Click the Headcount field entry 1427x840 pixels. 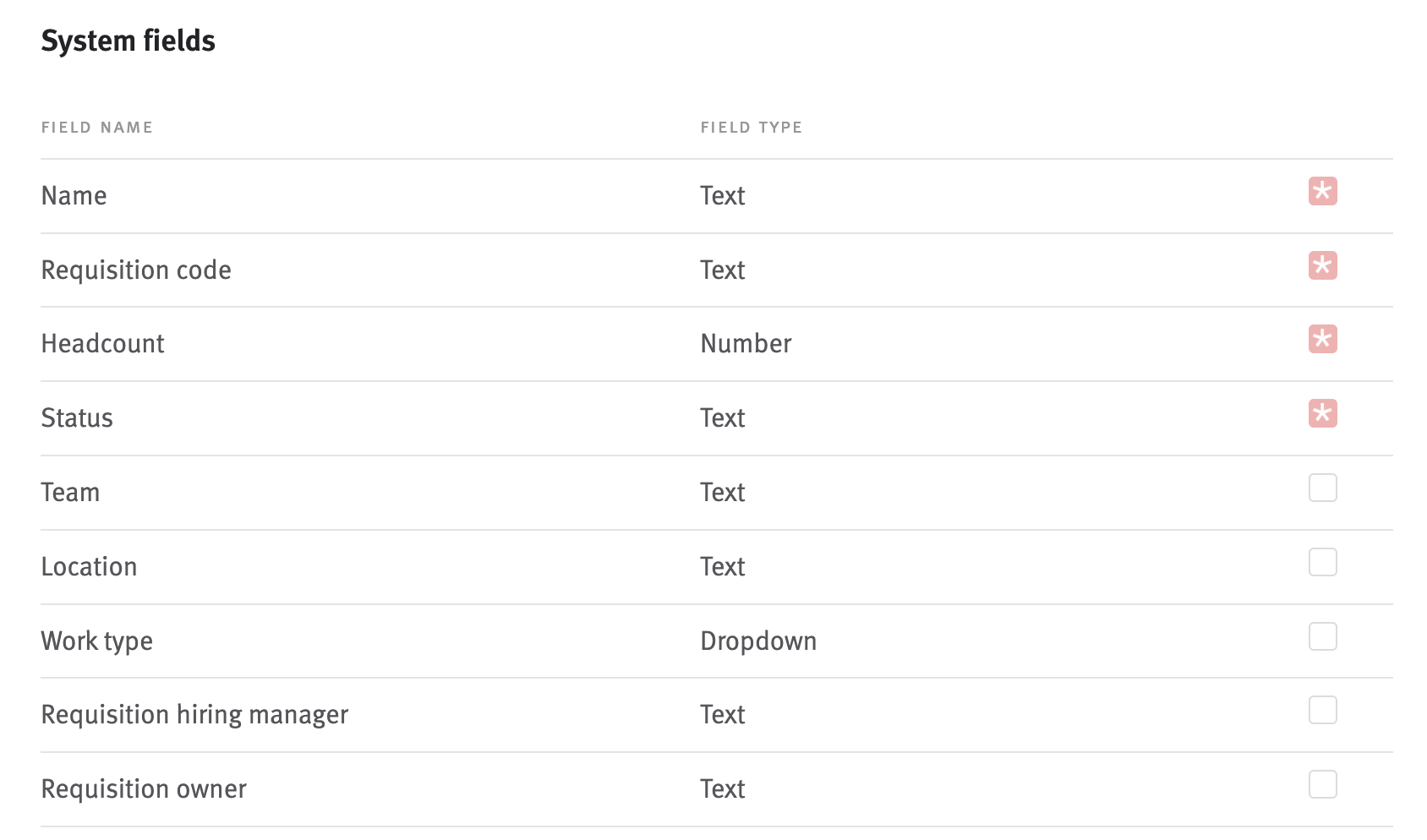coord(102,343)
